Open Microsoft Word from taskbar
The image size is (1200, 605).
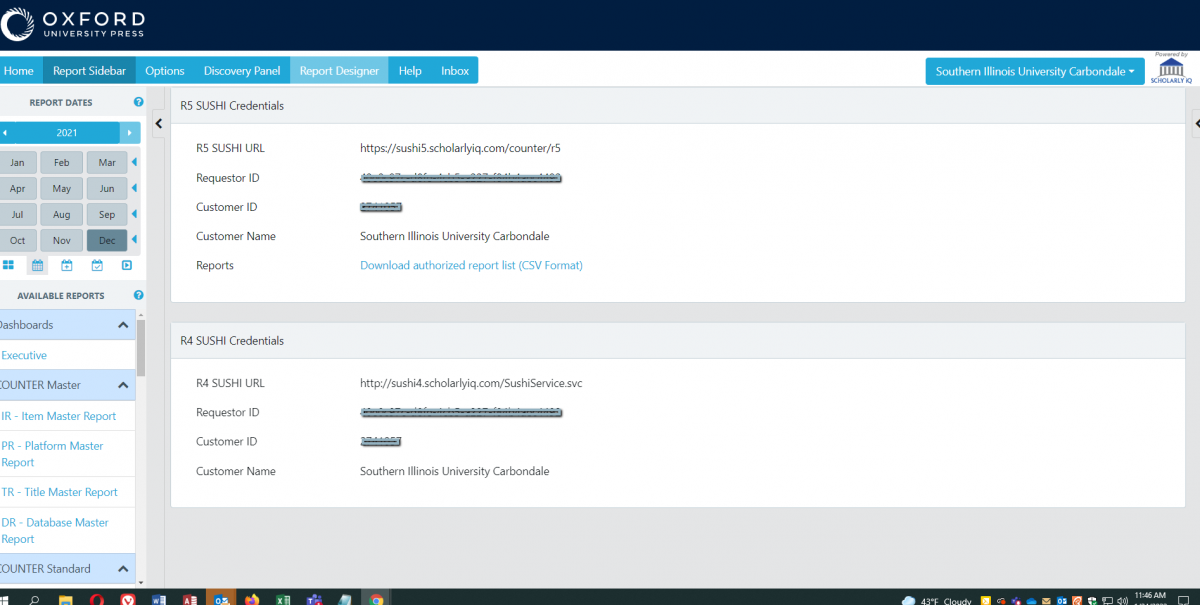pyautogui.click(x=158, y=599)
